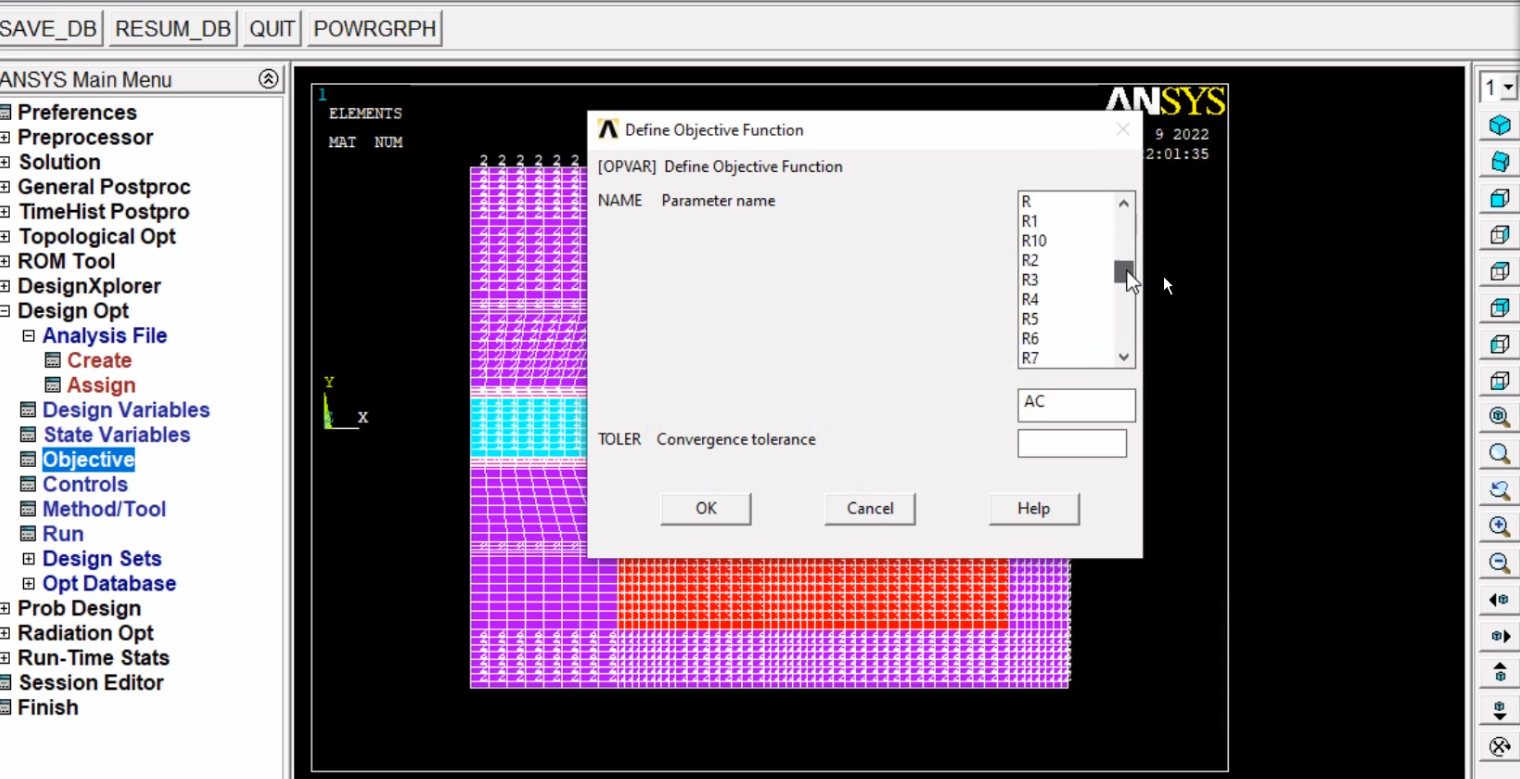
Task: Click the parameter list scrollbar up arrow
Action: tap(1124, 203)
